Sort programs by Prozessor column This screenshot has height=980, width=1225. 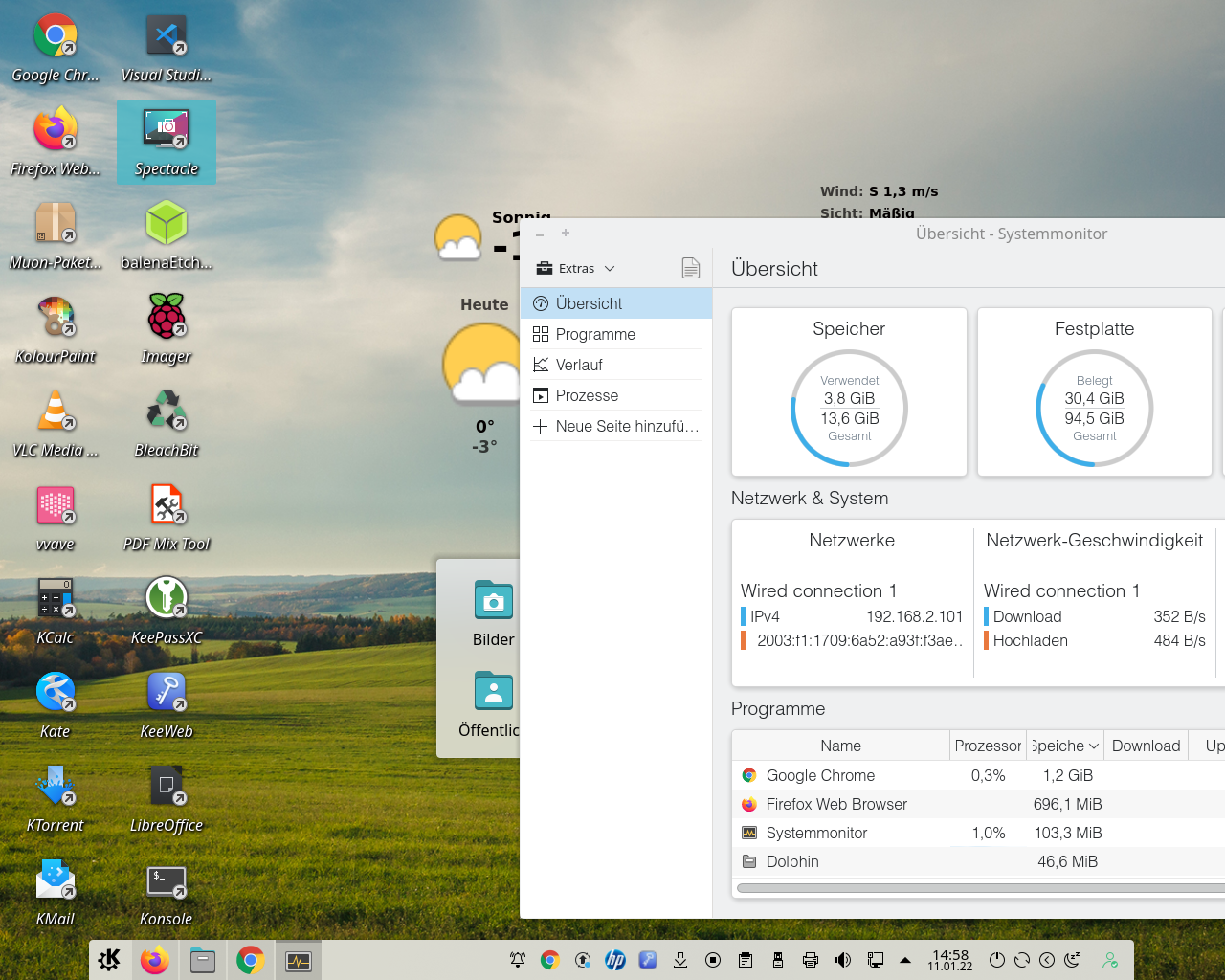(988, 746)
